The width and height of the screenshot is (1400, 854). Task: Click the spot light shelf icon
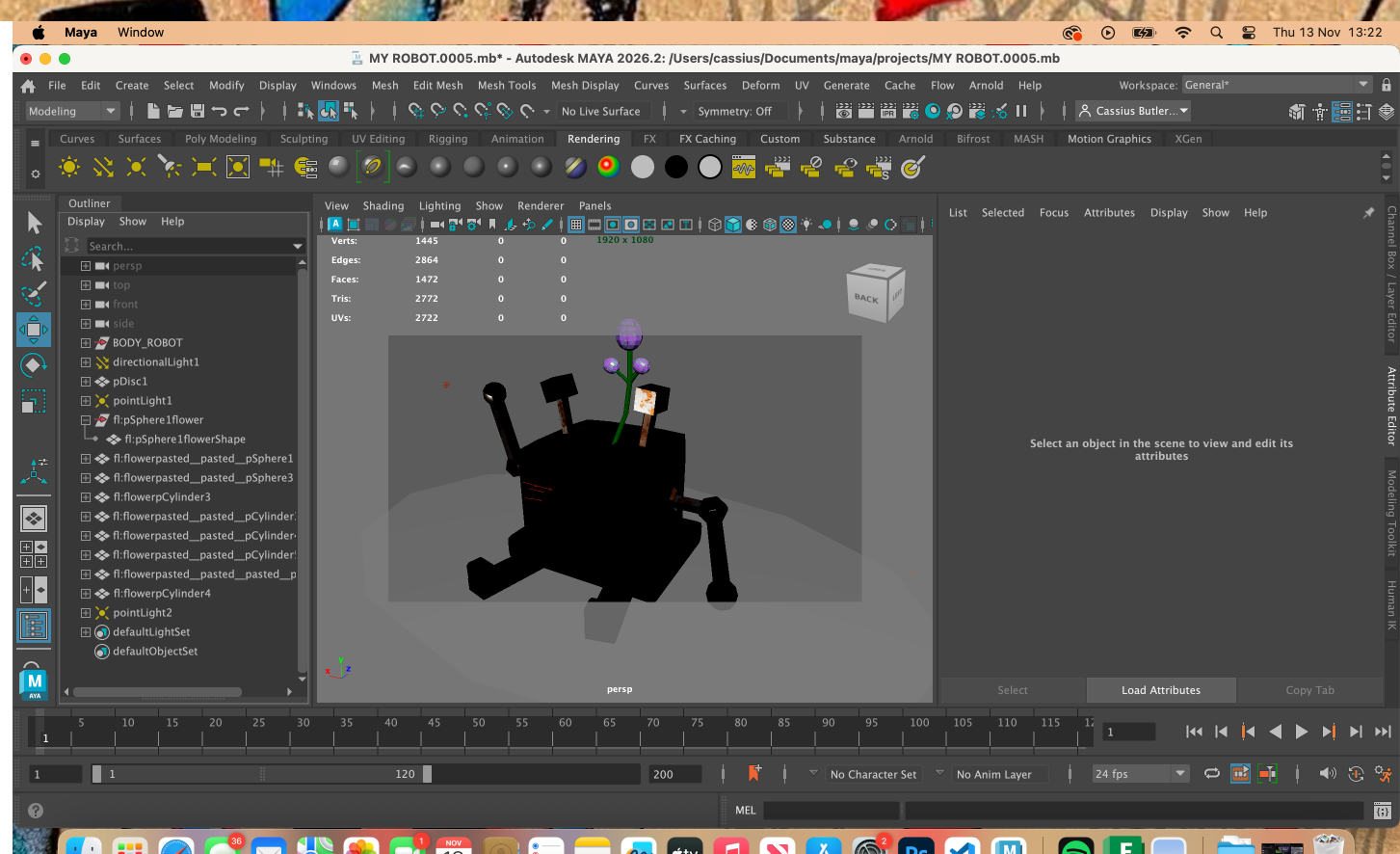(171, 167)
